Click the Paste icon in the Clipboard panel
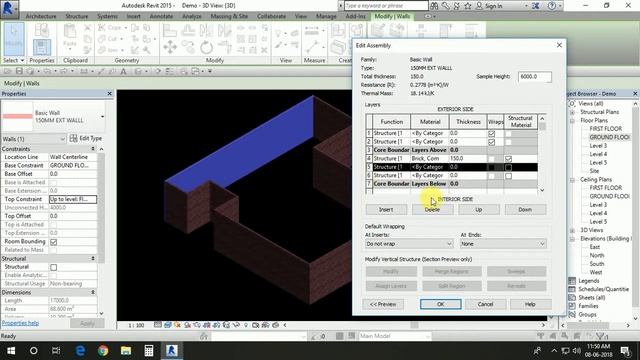 pos(70,35)
